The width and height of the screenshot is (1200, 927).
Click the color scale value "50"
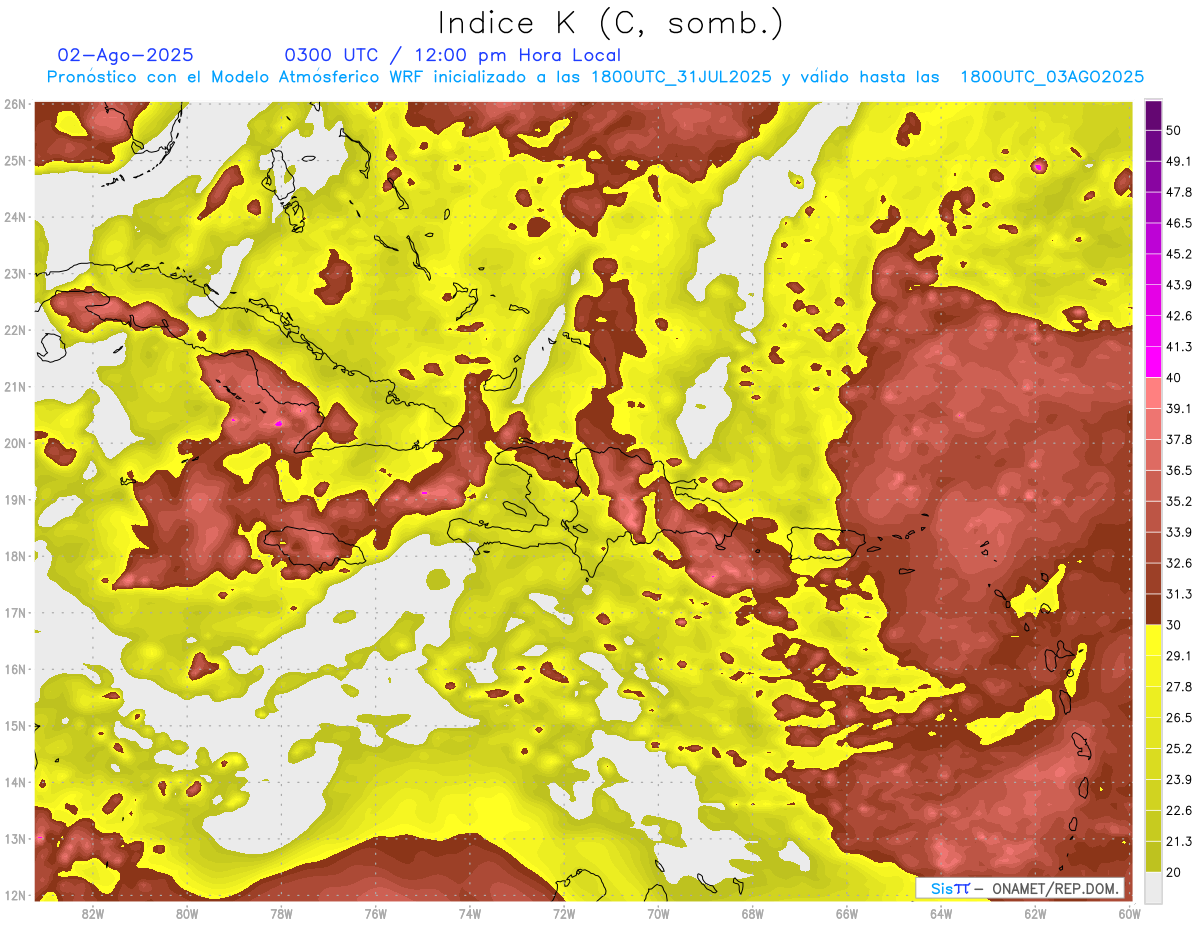(x=1174, y=130)
